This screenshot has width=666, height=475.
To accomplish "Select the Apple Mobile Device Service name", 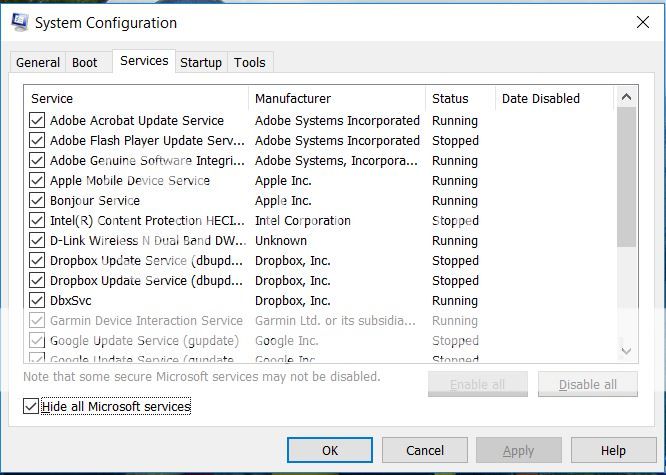I will (130, 181).
